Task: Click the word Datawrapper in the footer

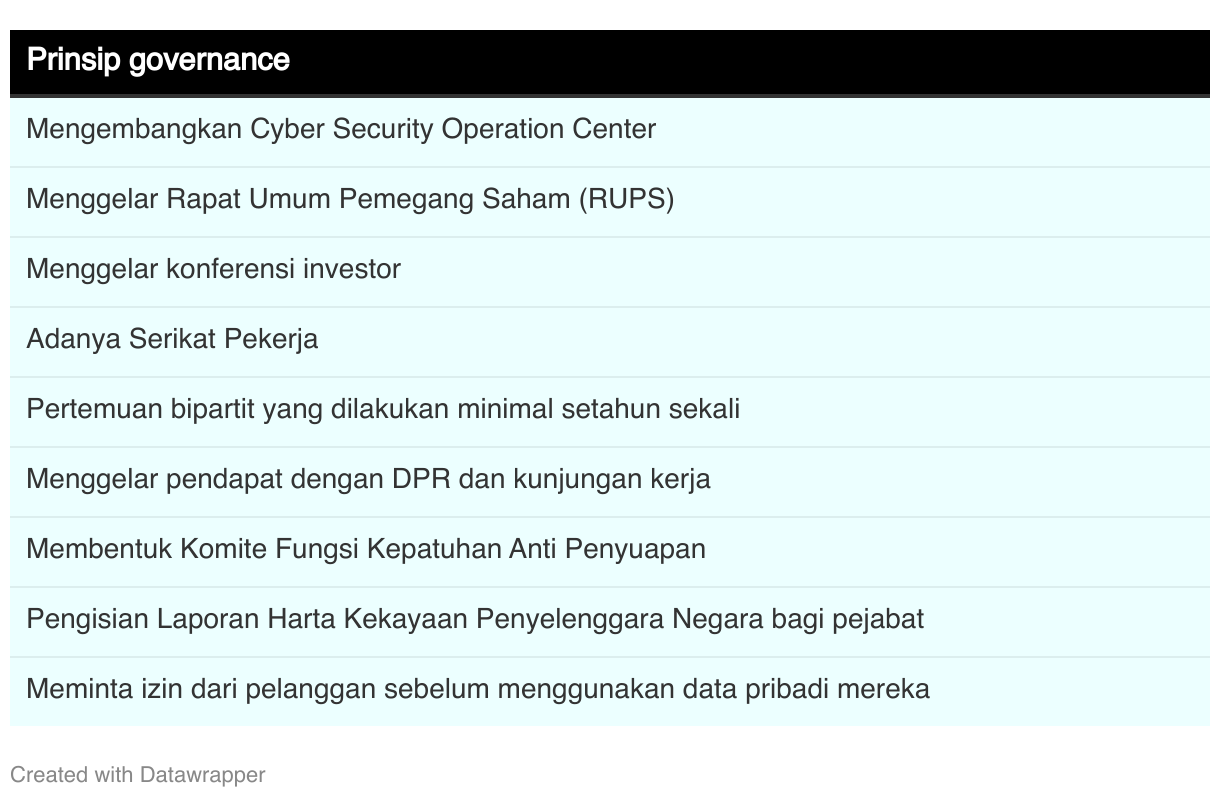Action: (x=202, y=775)
